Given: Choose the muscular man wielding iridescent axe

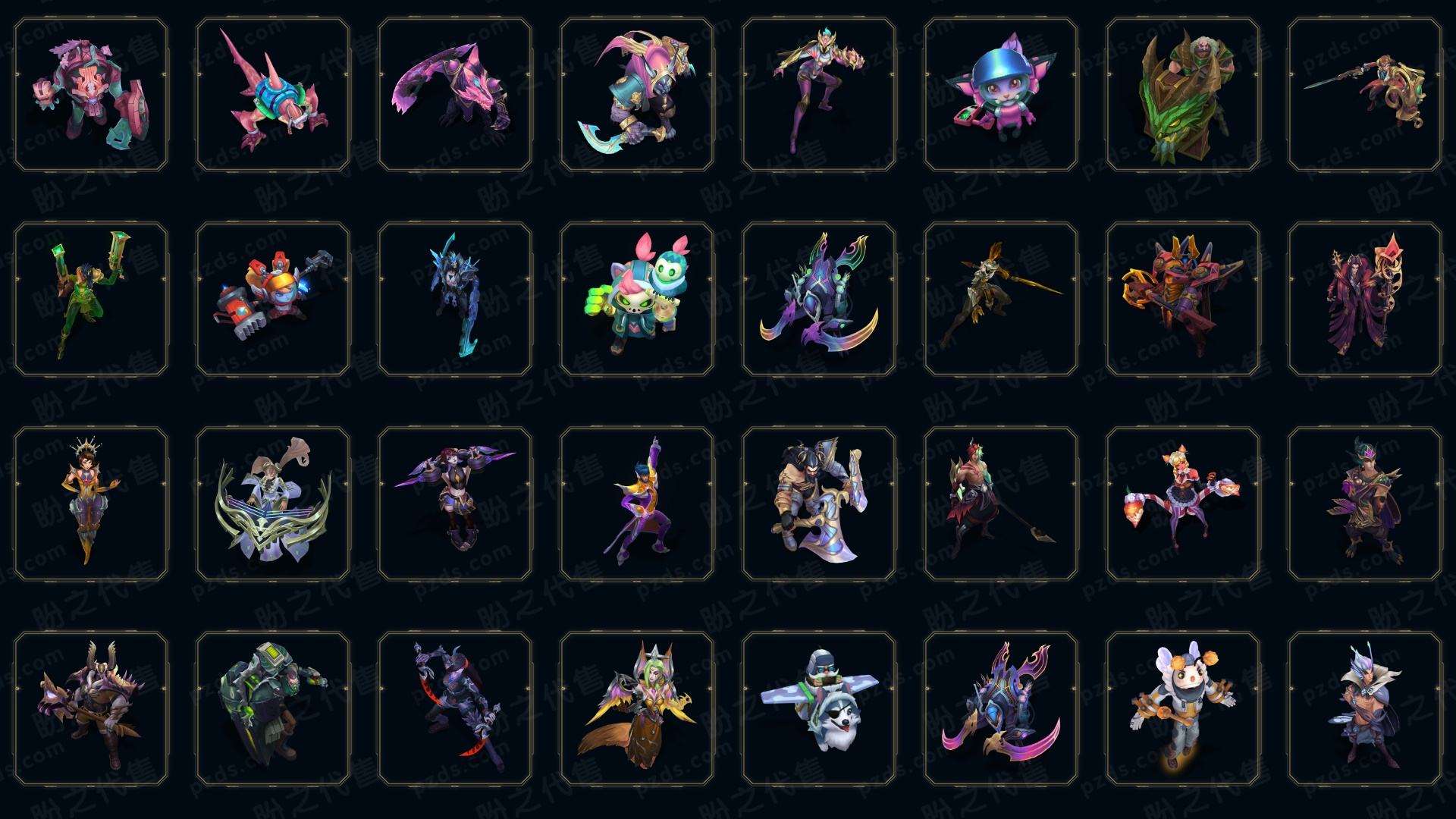Looking at the screenshot, I should 819,504.
